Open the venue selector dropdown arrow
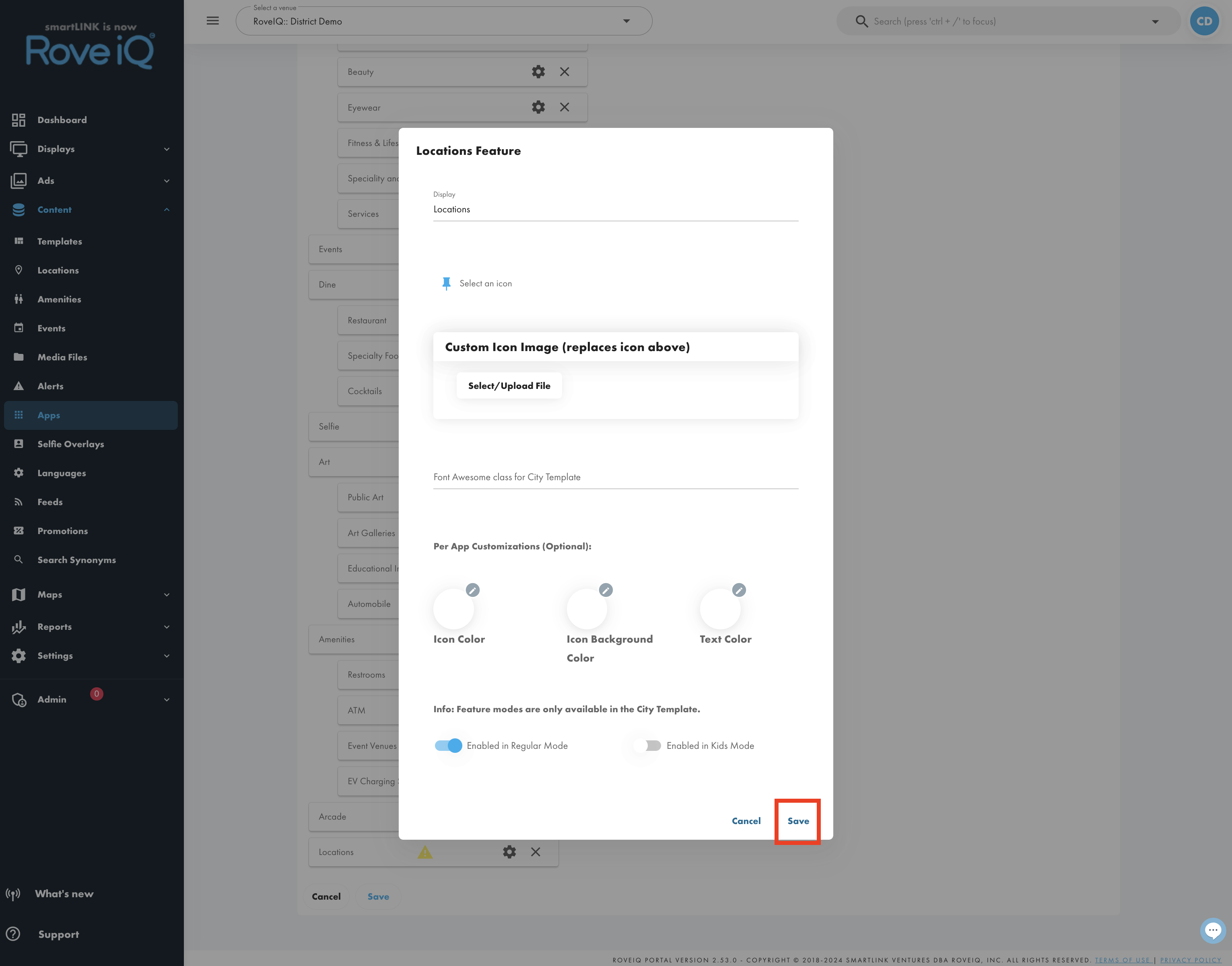This screenshot has width=1232, height=966. [626, 21]
